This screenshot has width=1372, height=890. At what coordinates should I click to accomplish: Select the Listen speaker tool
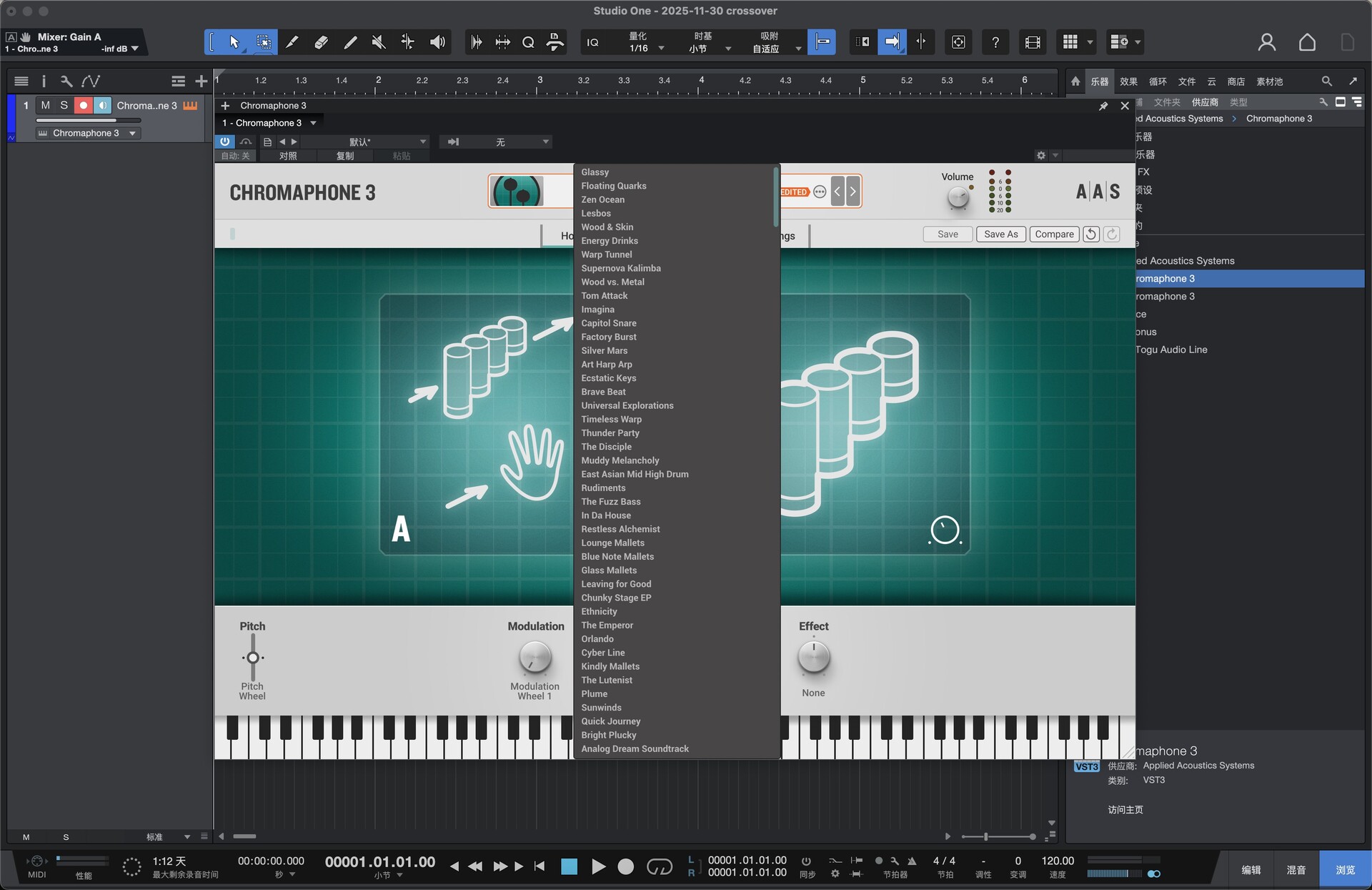437,42
